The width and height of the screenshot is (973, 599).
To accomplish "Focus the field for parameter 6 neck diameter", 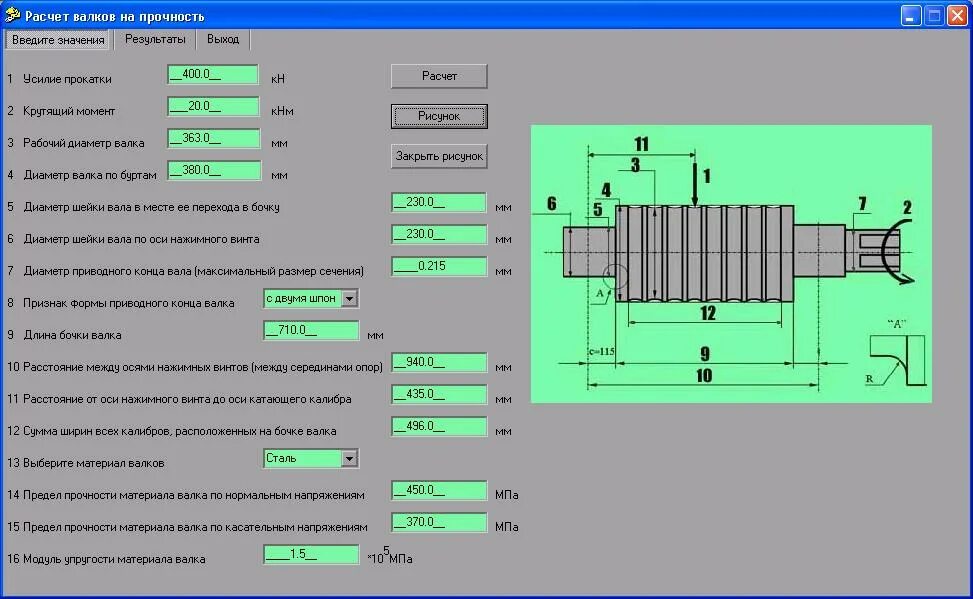I will point(439,234).
